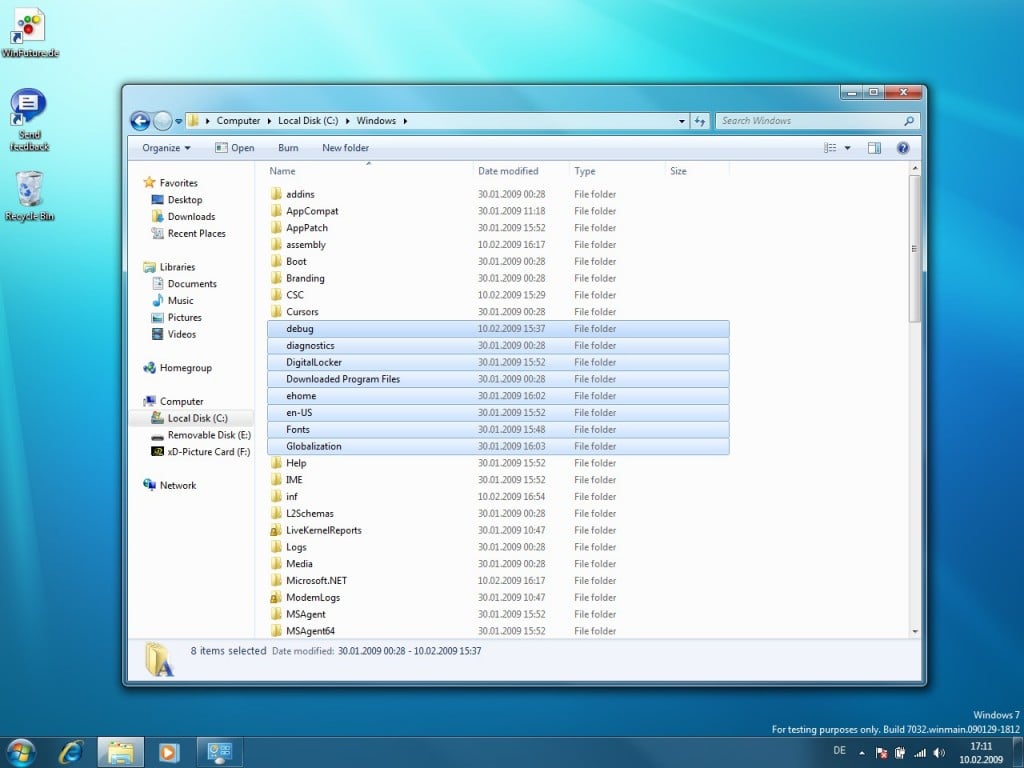
Task: Launch Windows Media Player from taskbar
Action: tap(168, 753)
